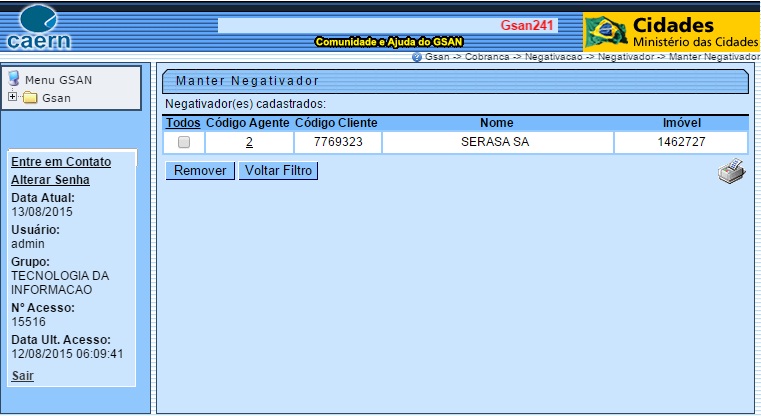Click the SERASA SA name cell

click(495, 143)
